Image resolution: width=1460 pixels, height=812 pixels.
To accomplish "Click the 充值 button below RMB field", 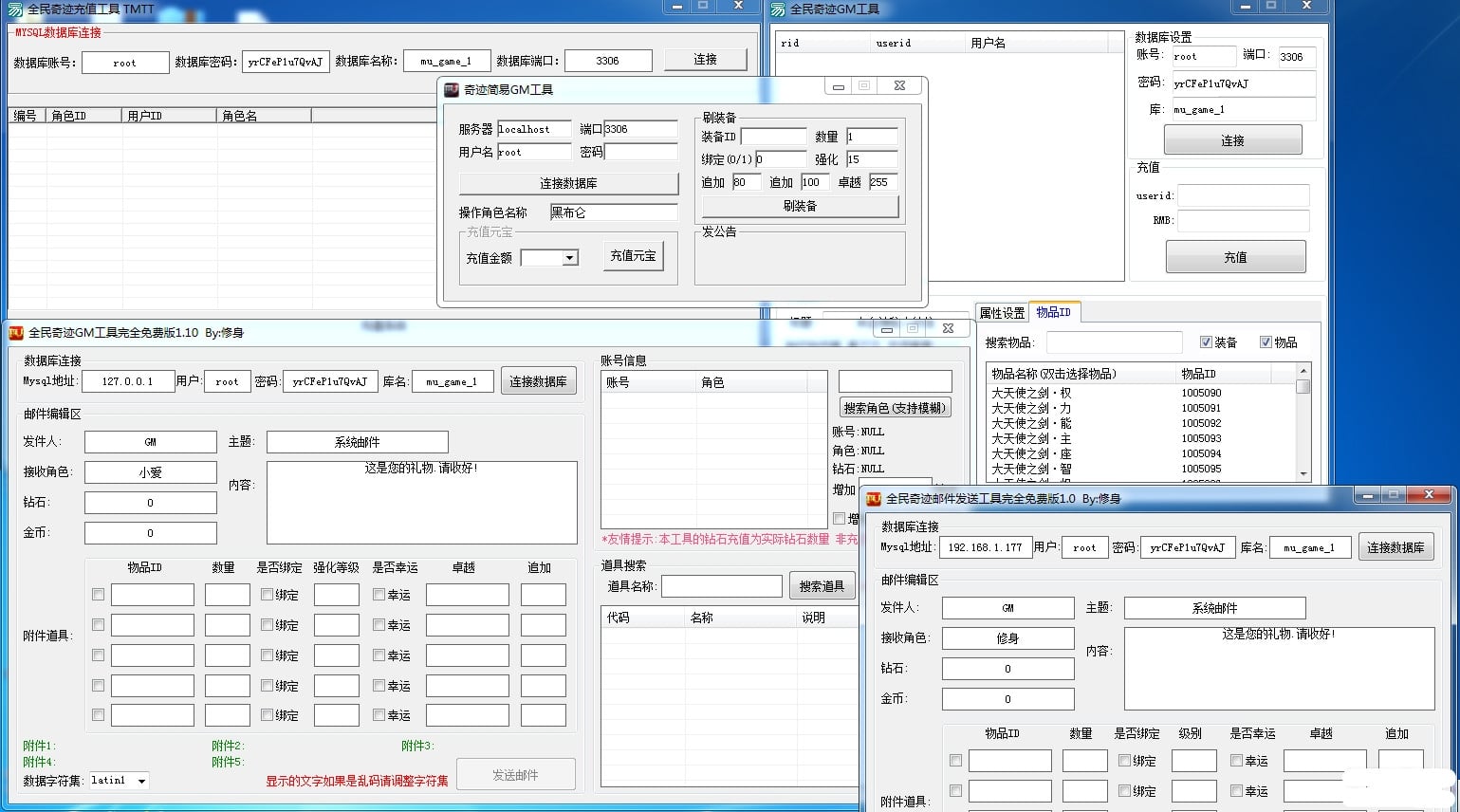I will coord(1235,257).
